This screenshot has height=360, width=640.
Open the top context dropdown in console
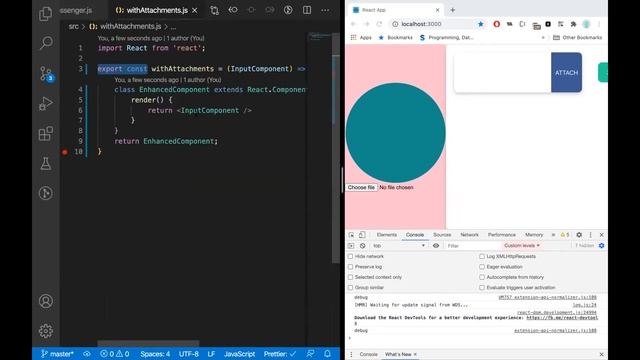[x=399, y=246]
